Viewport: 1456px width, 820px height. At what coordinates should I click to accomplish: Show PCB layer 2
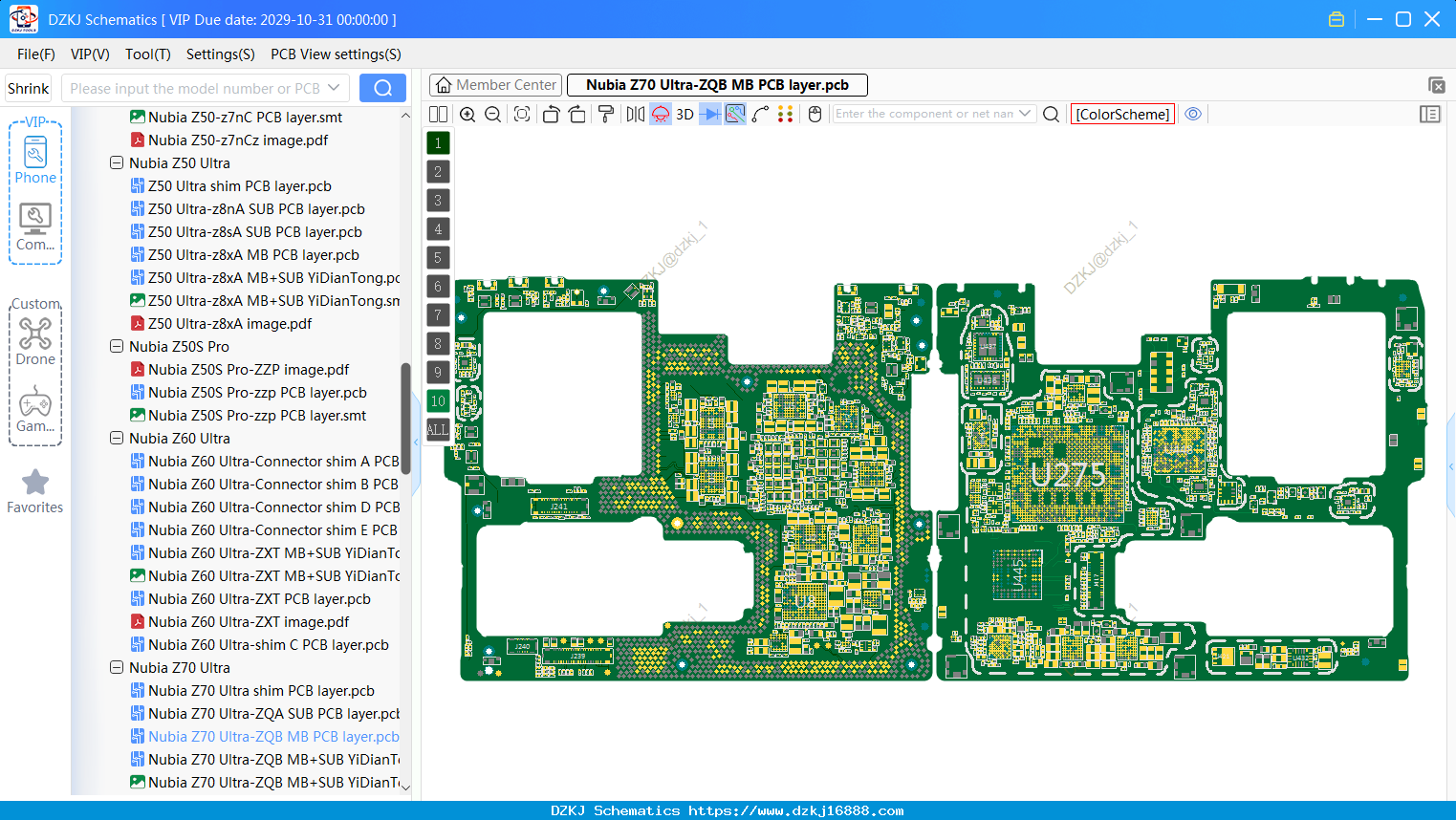click(438, 172)
